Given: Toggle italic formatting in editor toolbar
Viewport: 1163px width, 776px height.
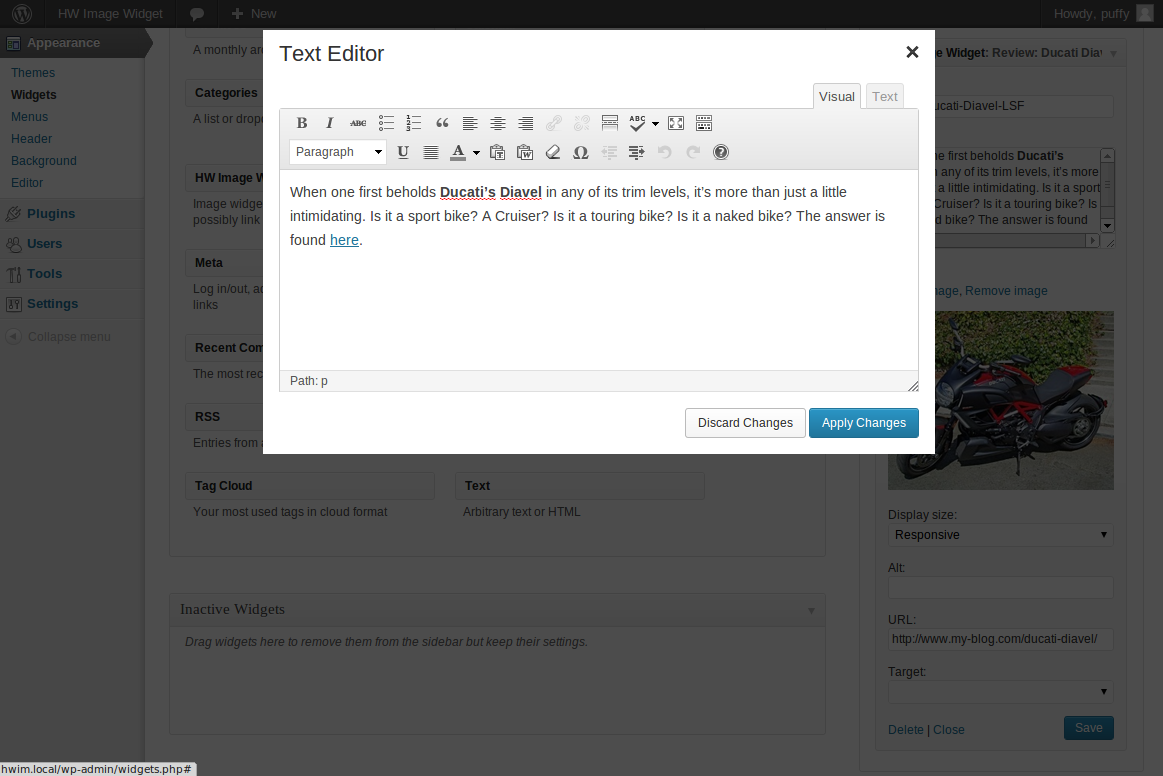Looking at the screenshot, I should coord(329,123).
